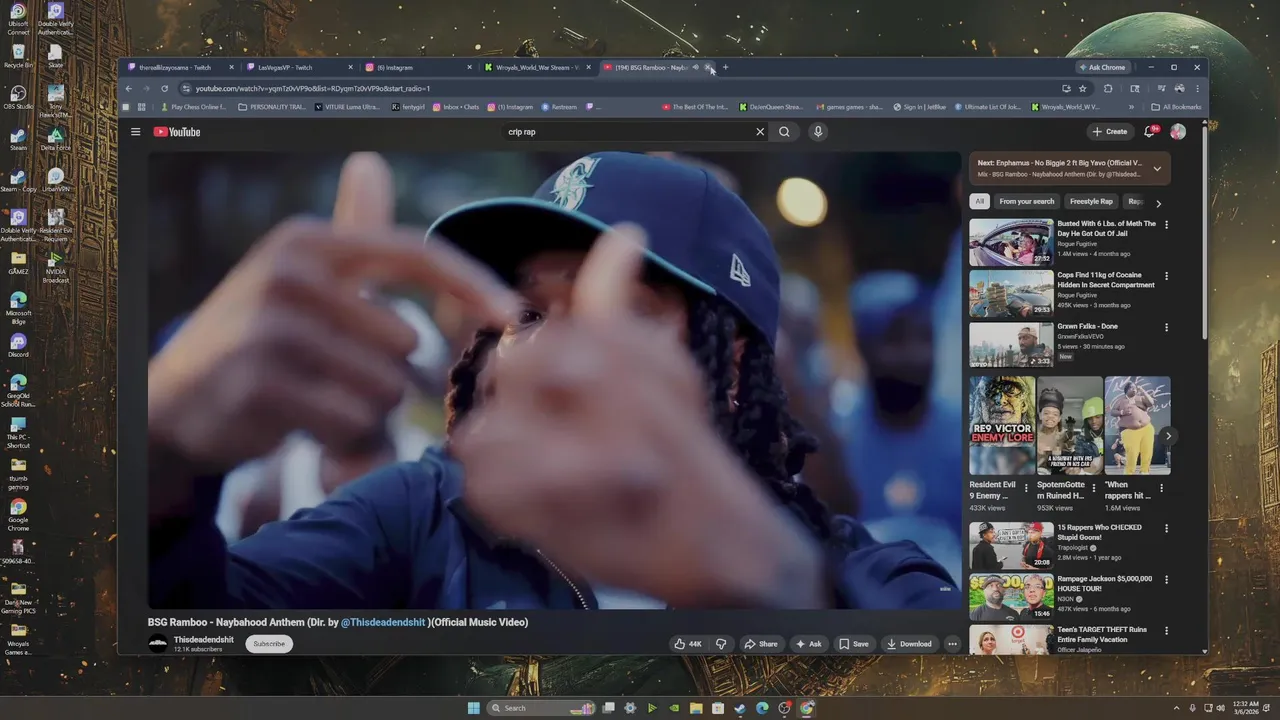Save the video to a playlist

pos(854,644)
